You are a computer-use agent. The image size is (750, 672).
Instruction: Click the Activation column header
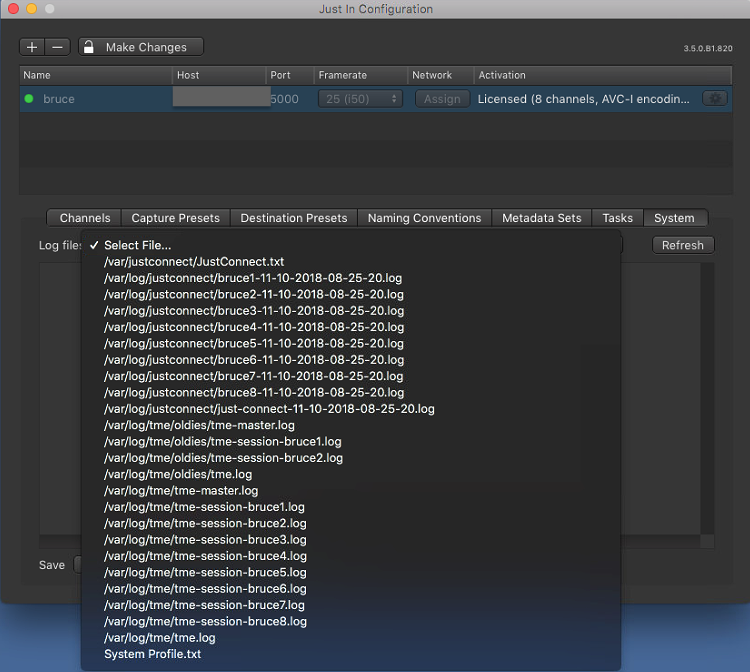coord(603,75)
